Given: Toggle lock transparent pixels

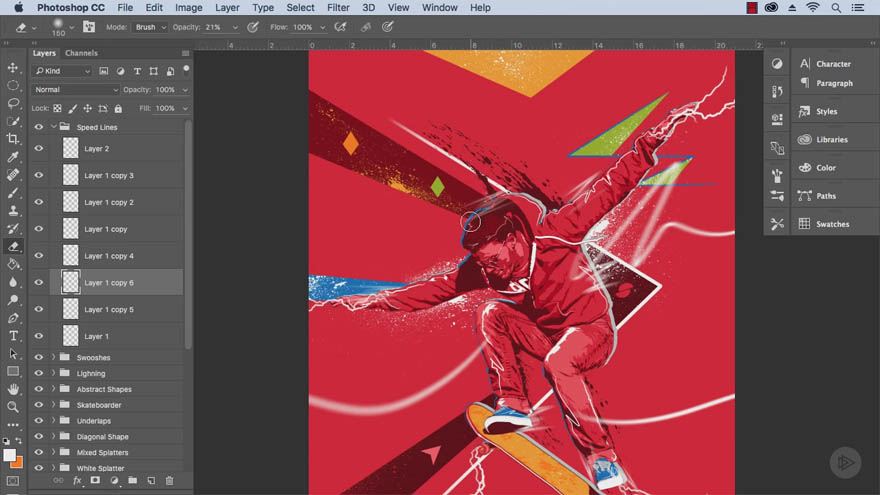Looking at the screenshot, I should pyautogui.click(x=57, y=108).
